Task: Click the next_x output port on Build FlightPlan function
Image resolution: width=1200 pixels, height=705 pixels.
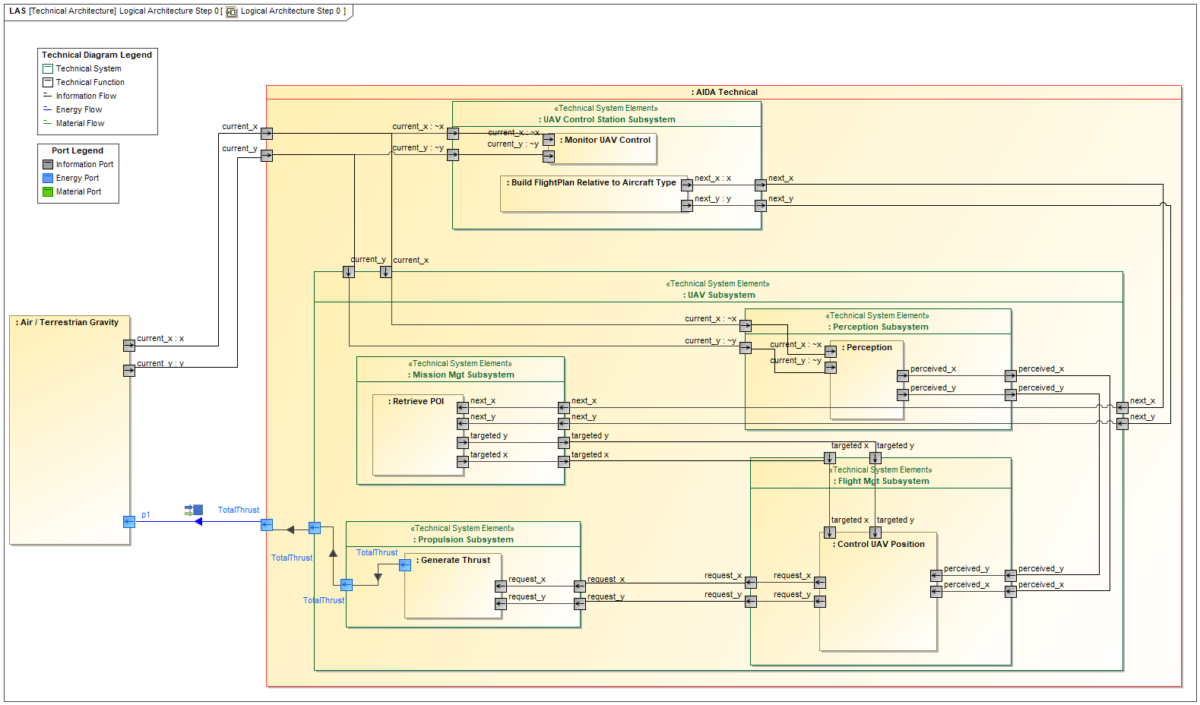Action: 687,185
